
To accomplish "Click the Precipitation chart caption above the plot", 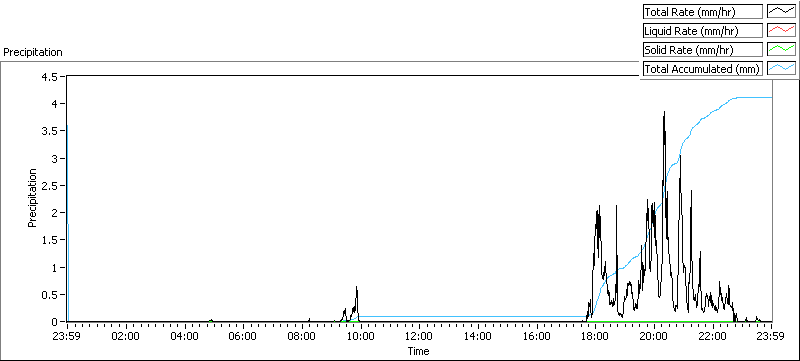I will (x=33, y=52).
